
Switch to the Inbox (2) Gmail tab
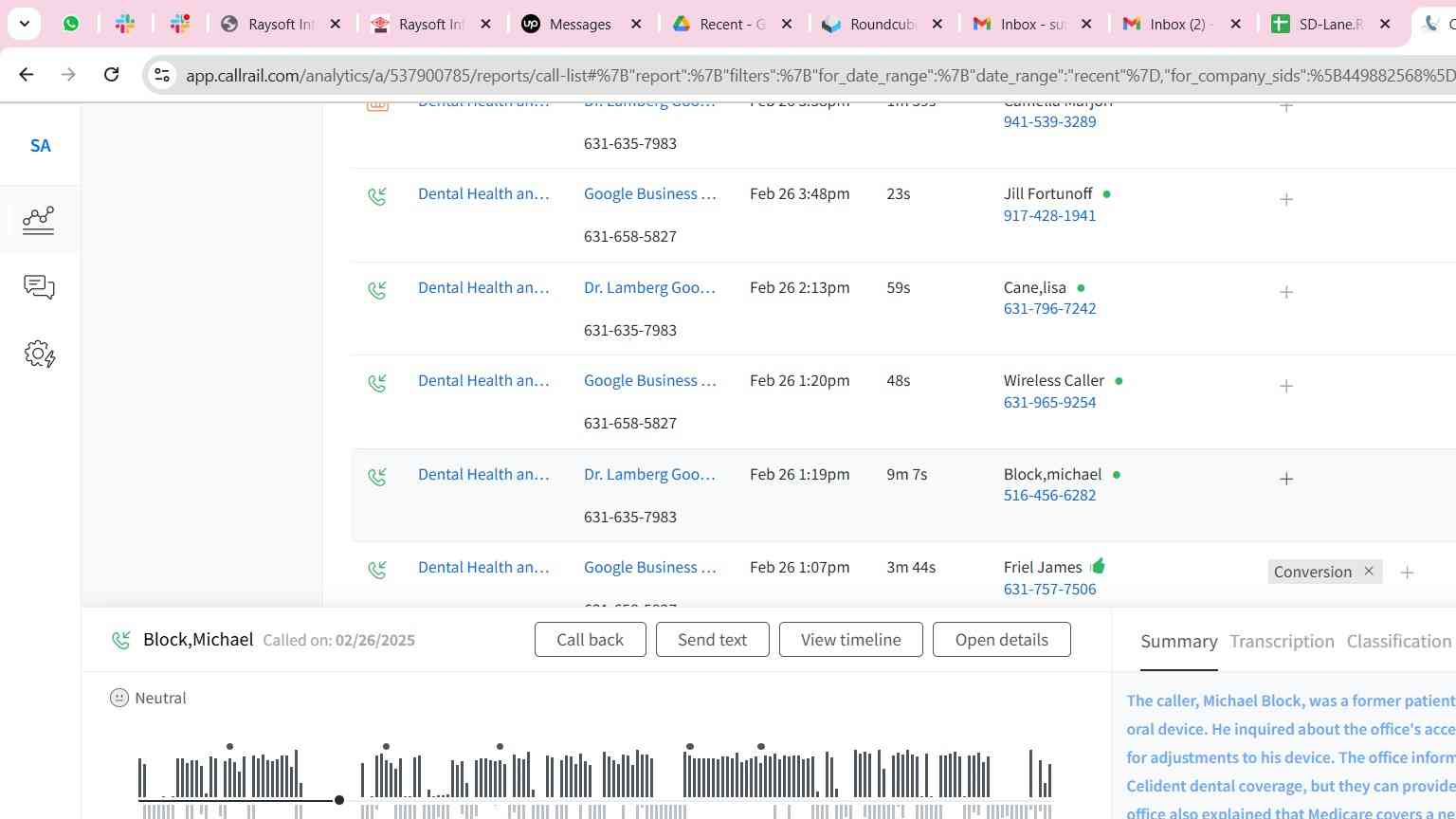(x=1181, y=25)
